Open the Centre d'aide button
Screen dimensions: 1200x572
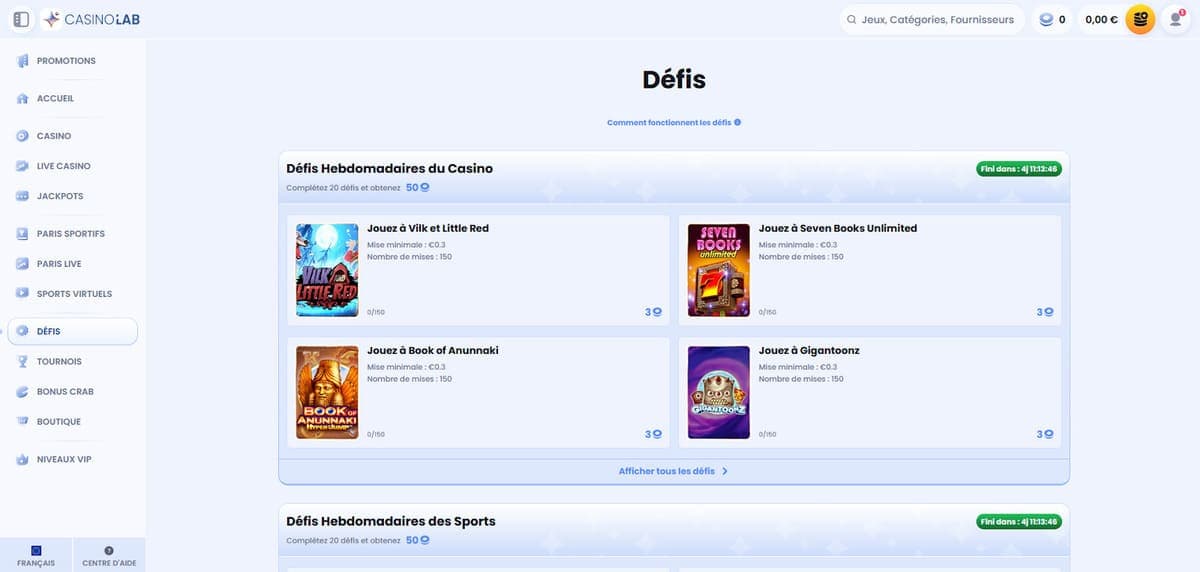click(x=109, y=556)
